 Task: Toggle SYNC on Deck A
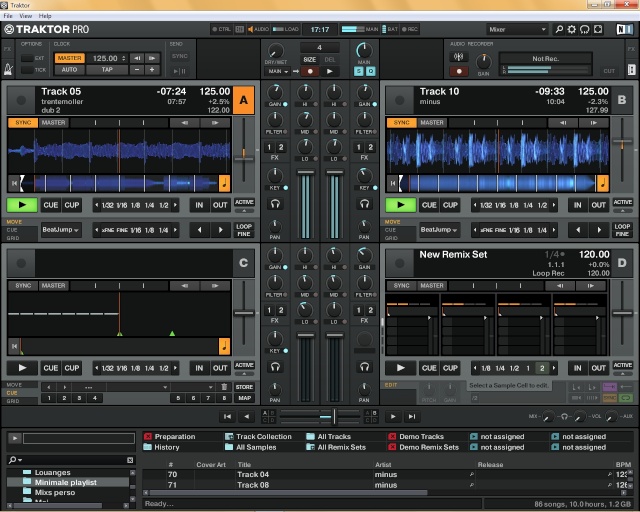[23, 122]
